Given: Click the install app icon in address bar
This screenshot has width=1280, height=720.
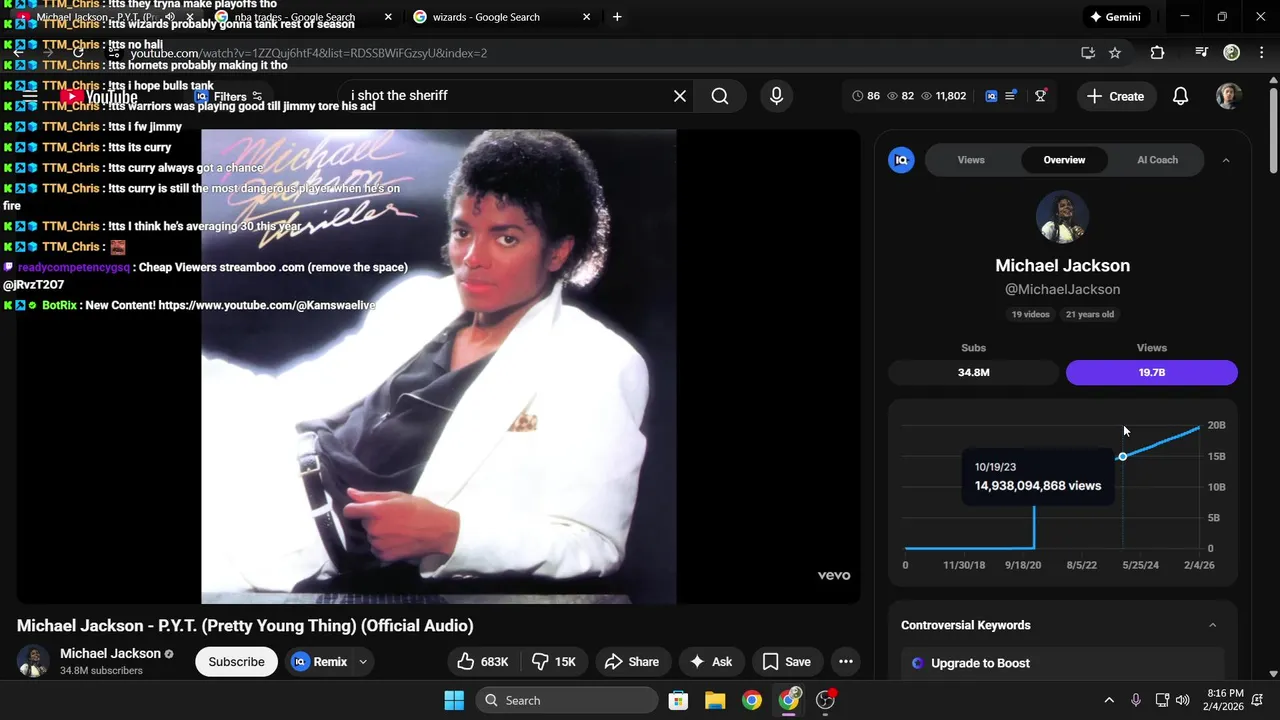Looking at the screenshot, I should 1088,53.
